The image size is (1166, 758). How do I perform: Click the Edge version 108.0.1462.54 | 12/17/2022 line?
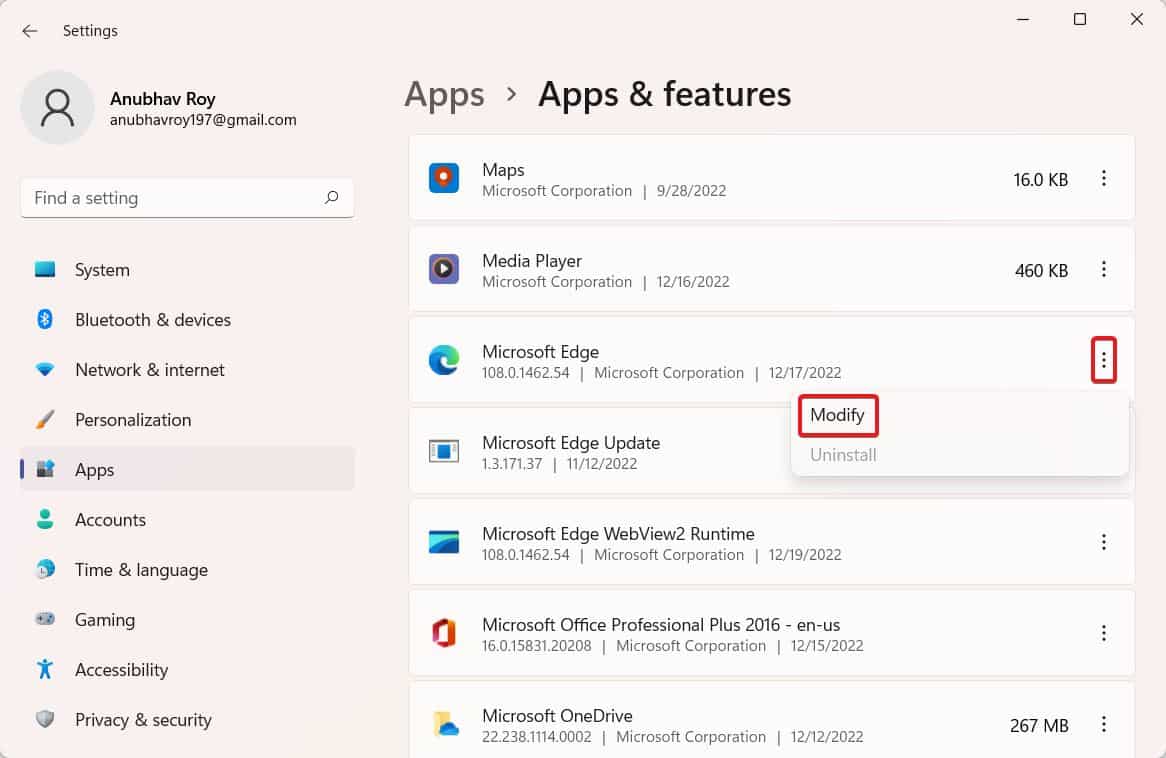662,372
